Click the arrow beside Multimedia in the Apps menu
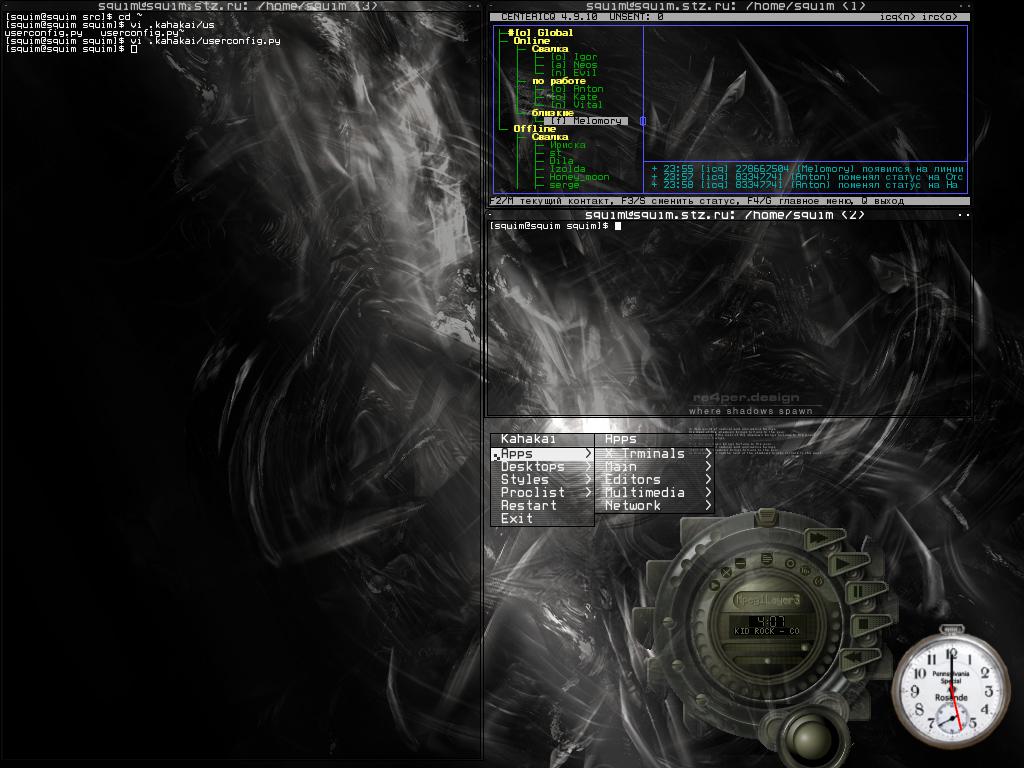 (708, 492)
